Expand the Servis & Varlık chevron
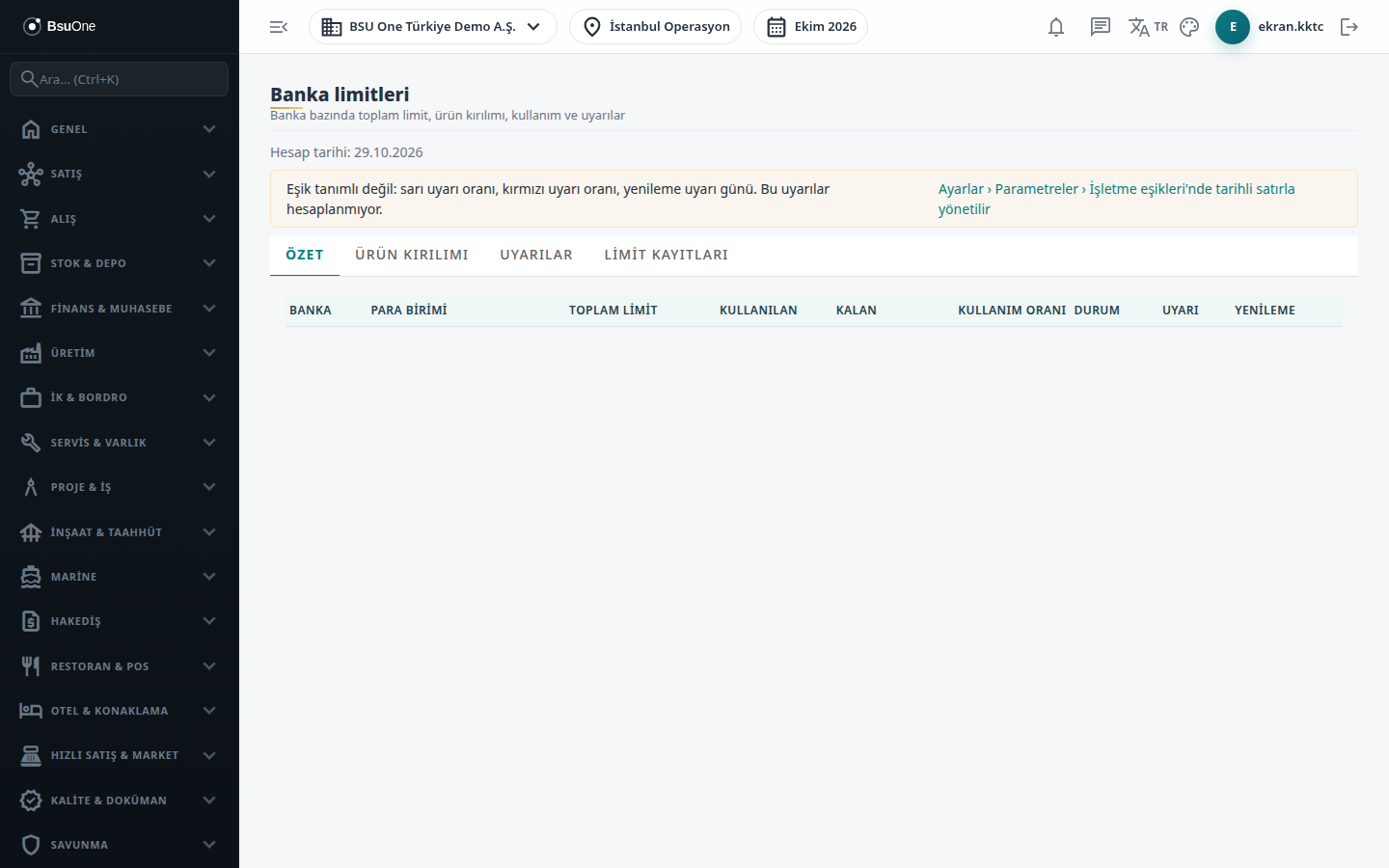 (209, 443)
